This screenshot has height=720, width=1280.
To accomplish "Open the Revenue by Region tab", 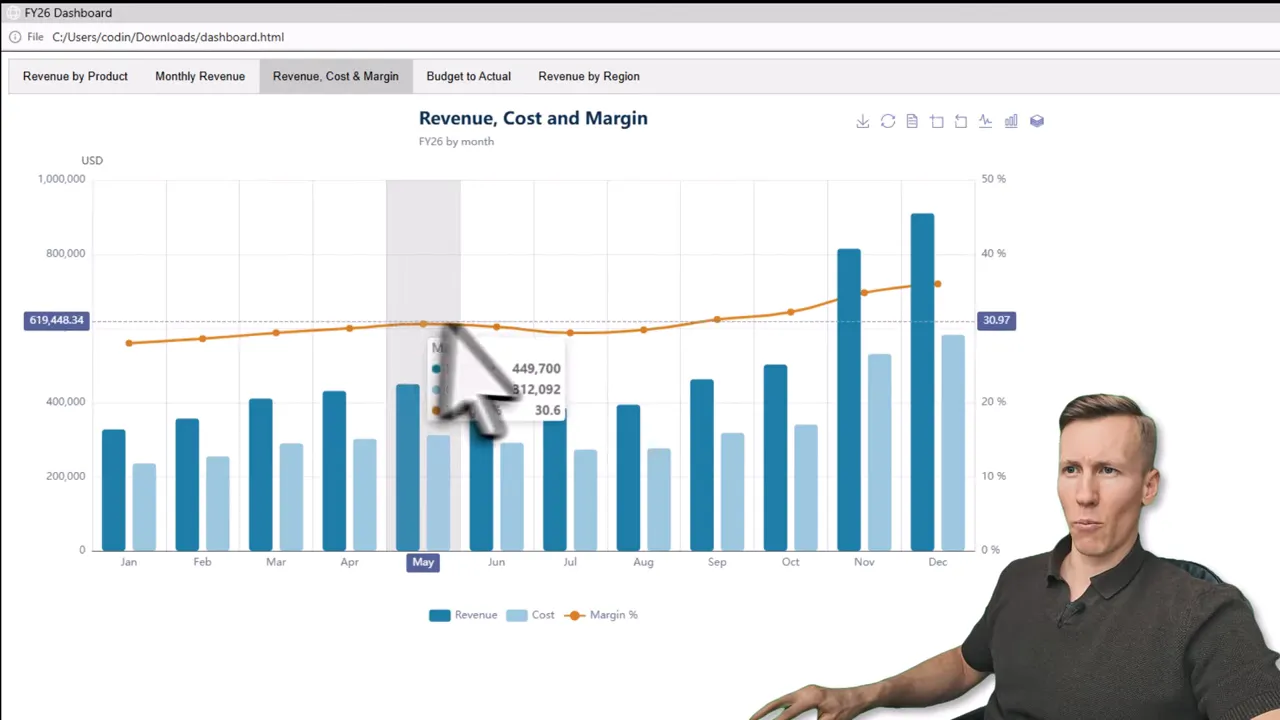I will coord(589,76).
